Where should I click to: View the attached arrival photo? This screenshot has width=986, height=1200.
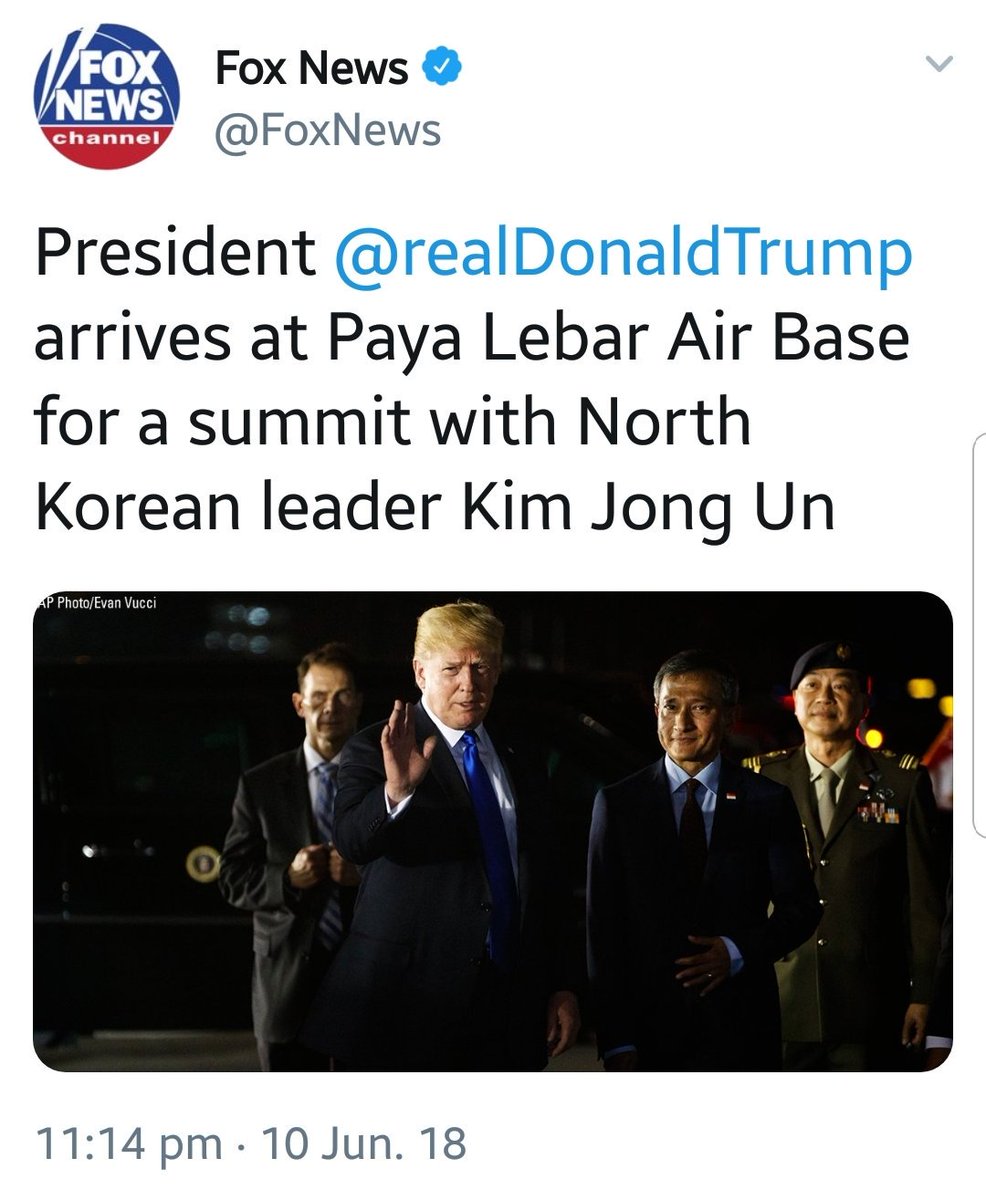(493, 831)
